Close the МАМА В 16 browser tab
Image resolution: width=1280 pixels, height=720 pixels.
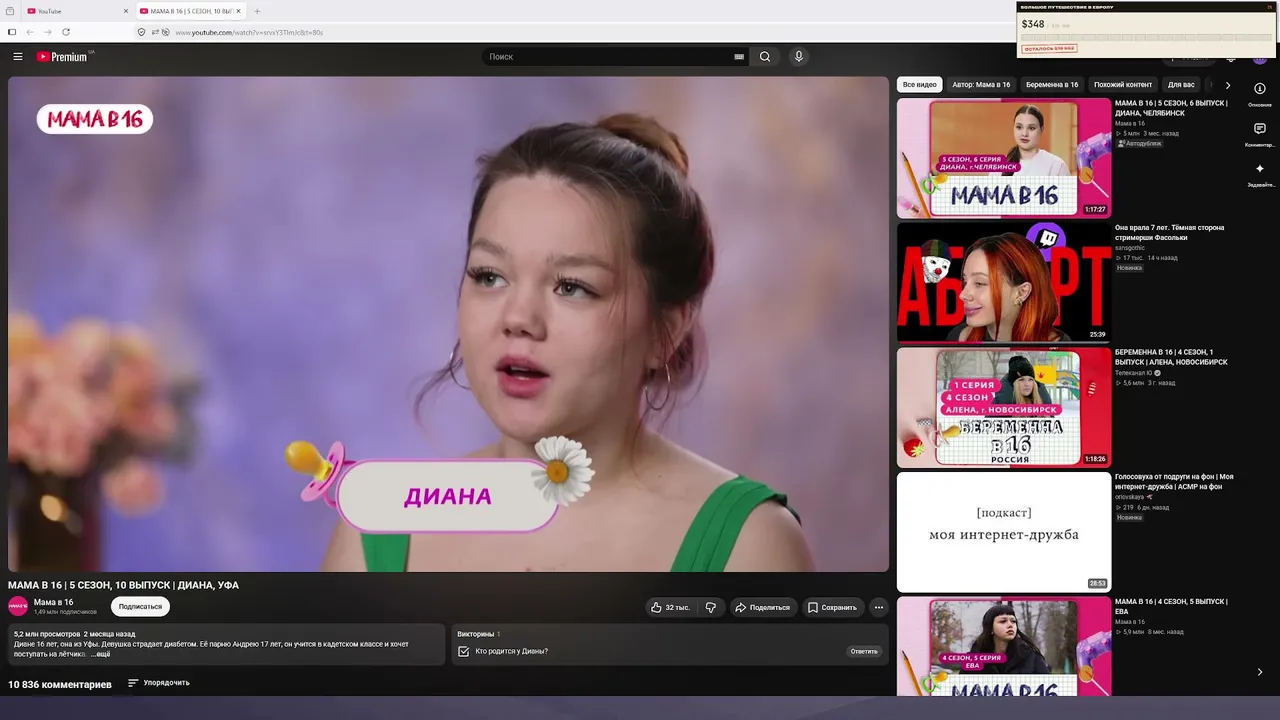(238, 11)
